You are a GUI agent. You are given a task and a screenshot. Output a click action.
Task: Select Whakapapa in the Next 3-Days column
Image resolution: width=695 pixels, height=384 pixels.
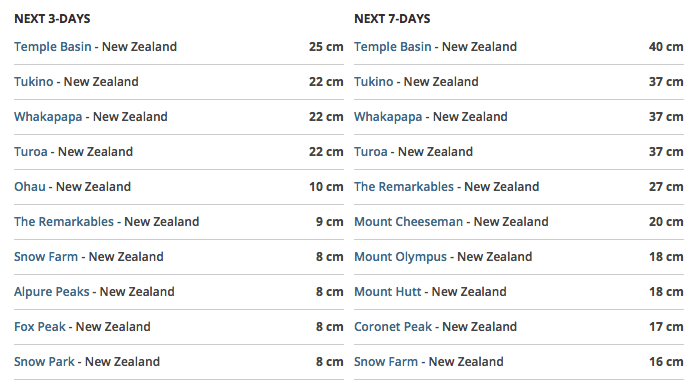(48, 117)
